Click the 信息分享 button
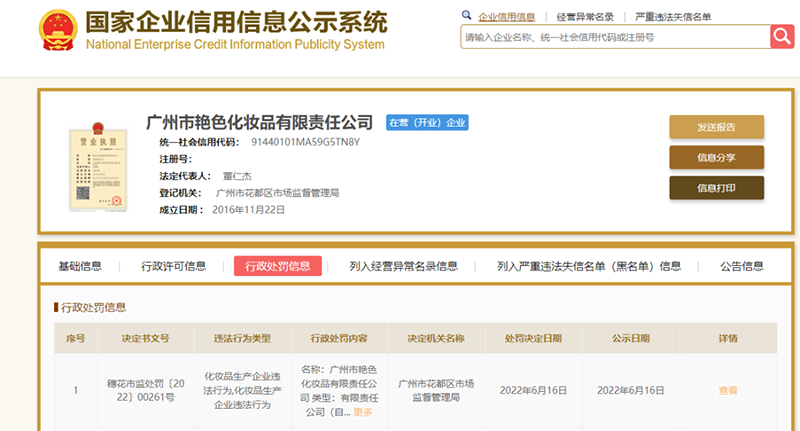The image size is (800, 431). 716,158
